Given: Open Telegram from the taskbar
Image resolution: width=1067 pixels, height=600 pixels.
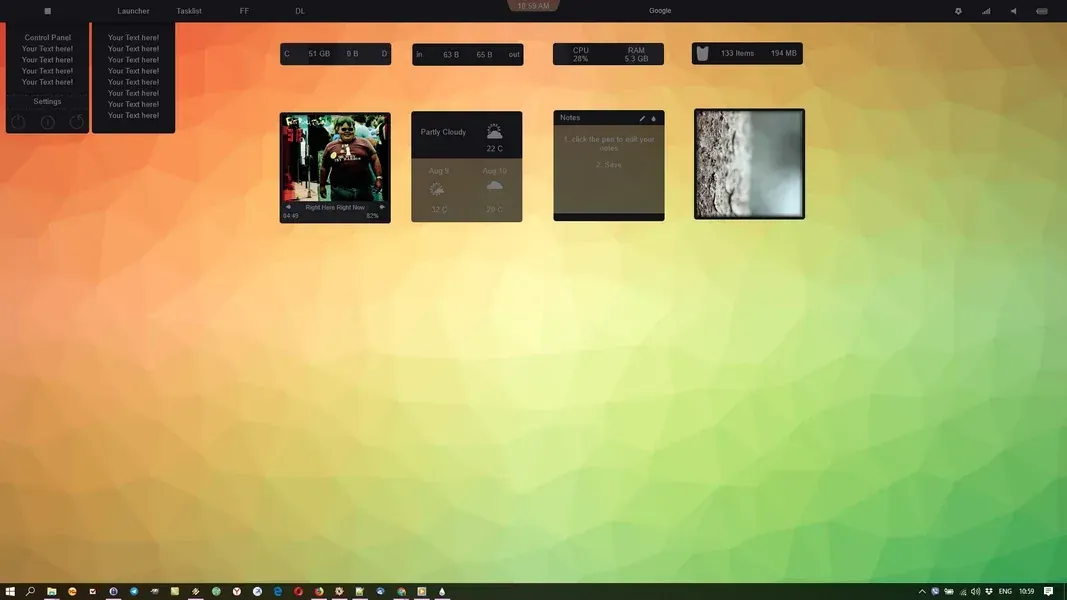Looking at the screenshot, I should (x=134, y=592).
